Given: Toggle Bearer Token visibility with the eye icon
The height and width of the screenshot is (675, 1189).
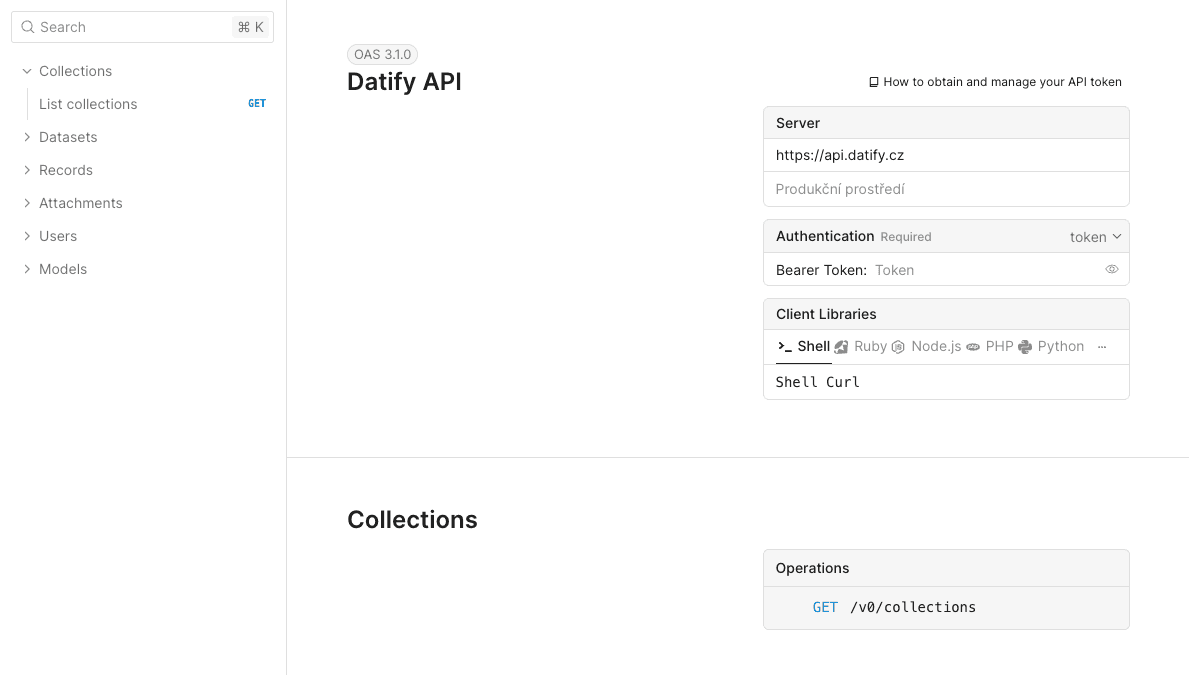Looking at the screenshot, I should coord(1111,269).
